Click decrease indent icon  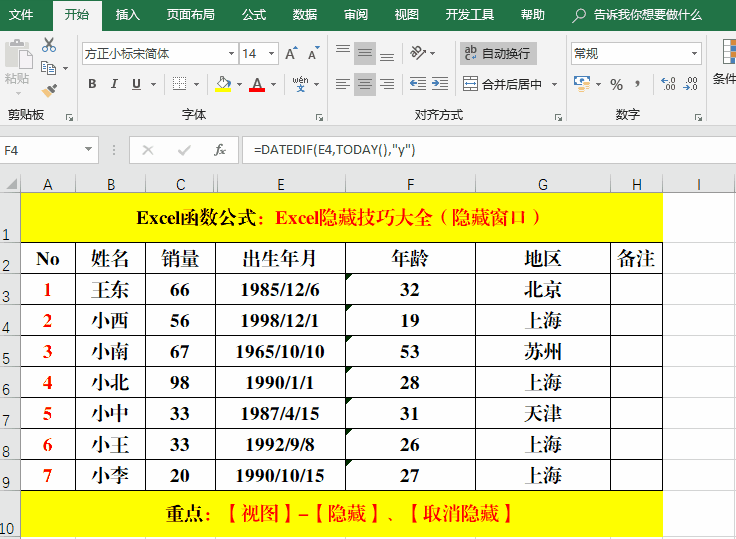(417, 84)
